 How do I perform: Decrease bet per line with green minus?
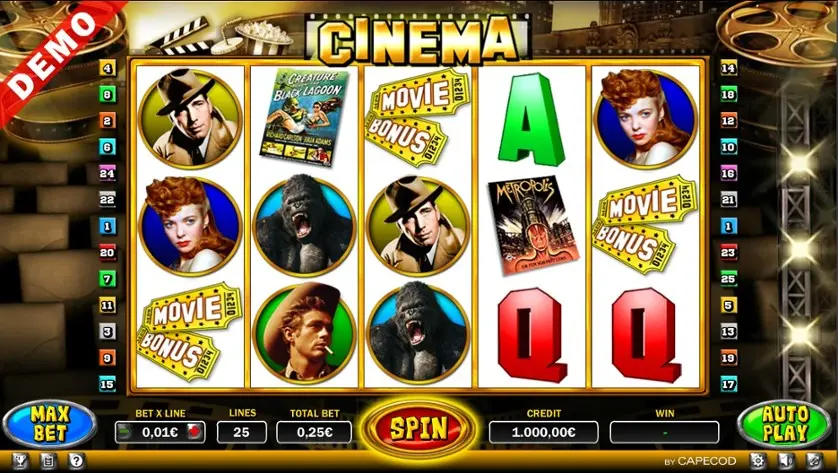pos(124,432)
